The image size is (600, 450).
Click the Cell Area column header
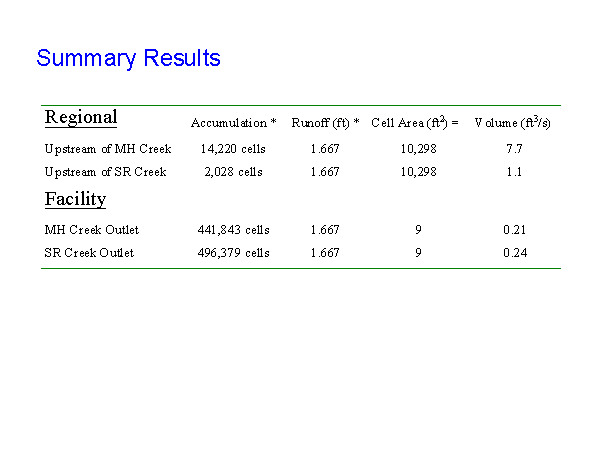(x=414, y=123)
